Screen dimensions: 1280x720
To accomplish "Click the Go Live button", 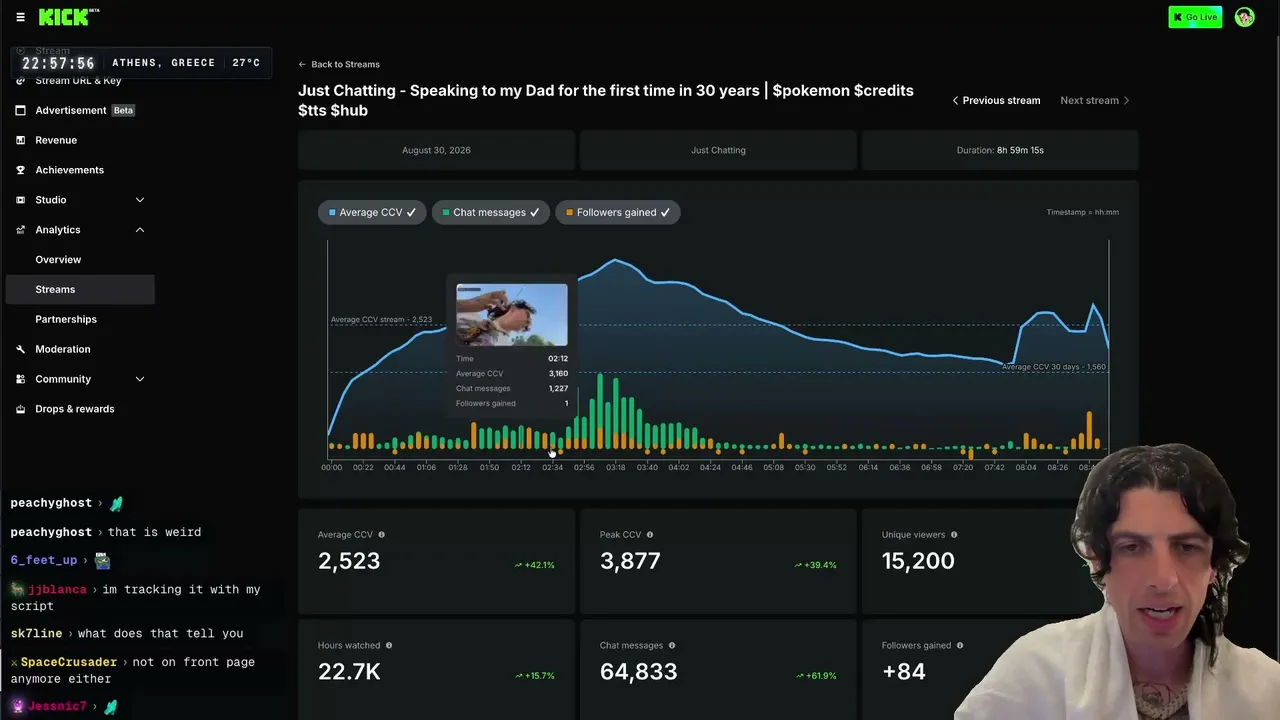I will 1195,17.
